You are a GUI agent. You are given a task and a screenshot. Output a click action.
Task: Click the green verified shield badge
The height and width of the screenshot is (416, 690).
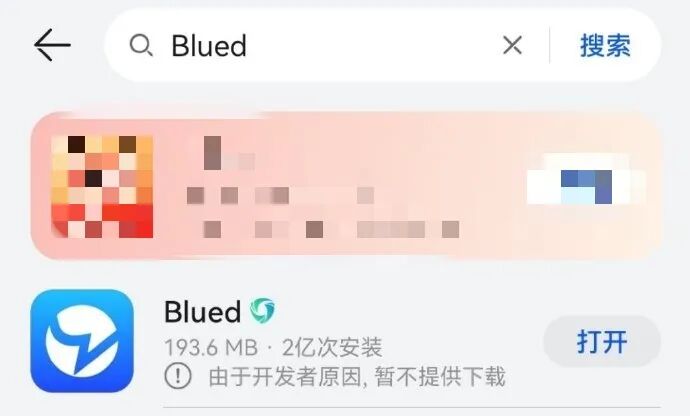262,310
